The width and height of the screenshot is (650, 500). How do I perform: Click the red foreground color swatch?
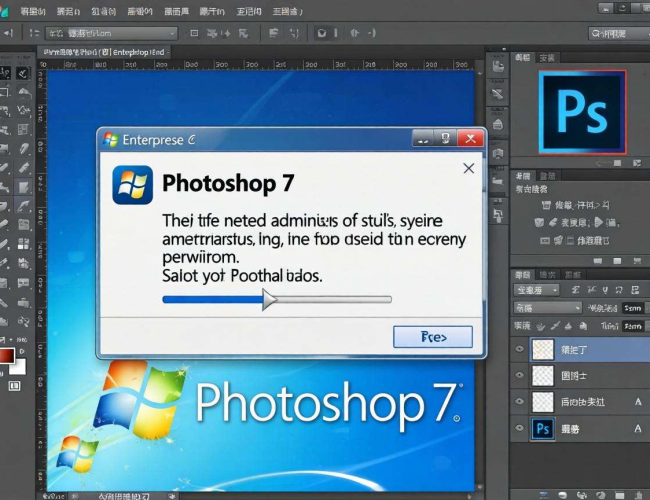click(x=7, y=356)
